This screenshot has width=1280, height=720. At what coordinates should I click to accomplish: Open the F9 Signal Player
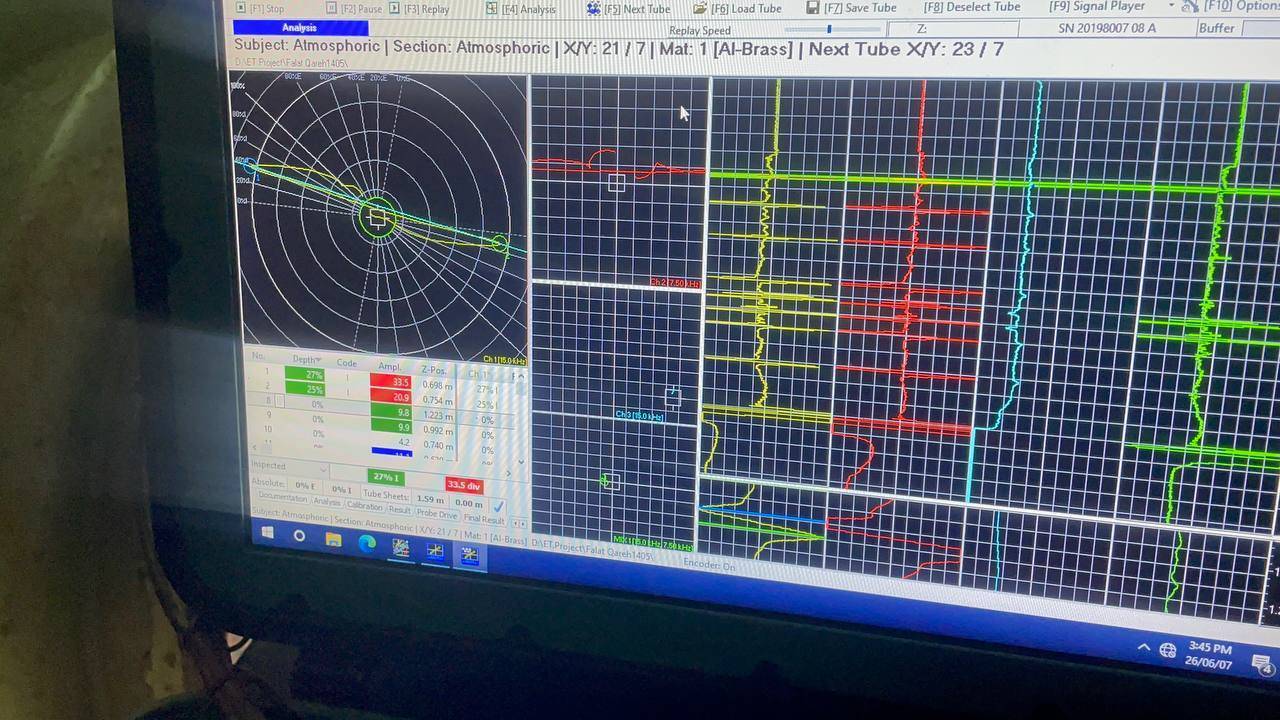1096,6
